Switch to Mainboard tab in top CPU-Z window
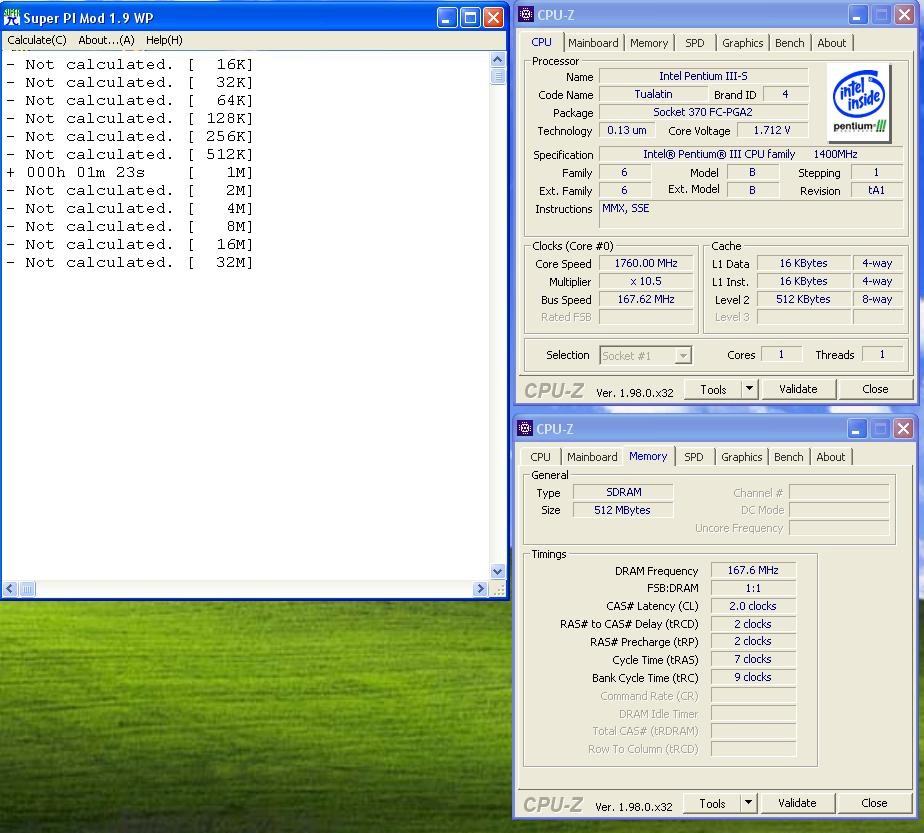Screen dimensions: 924x833 [593, 43]
